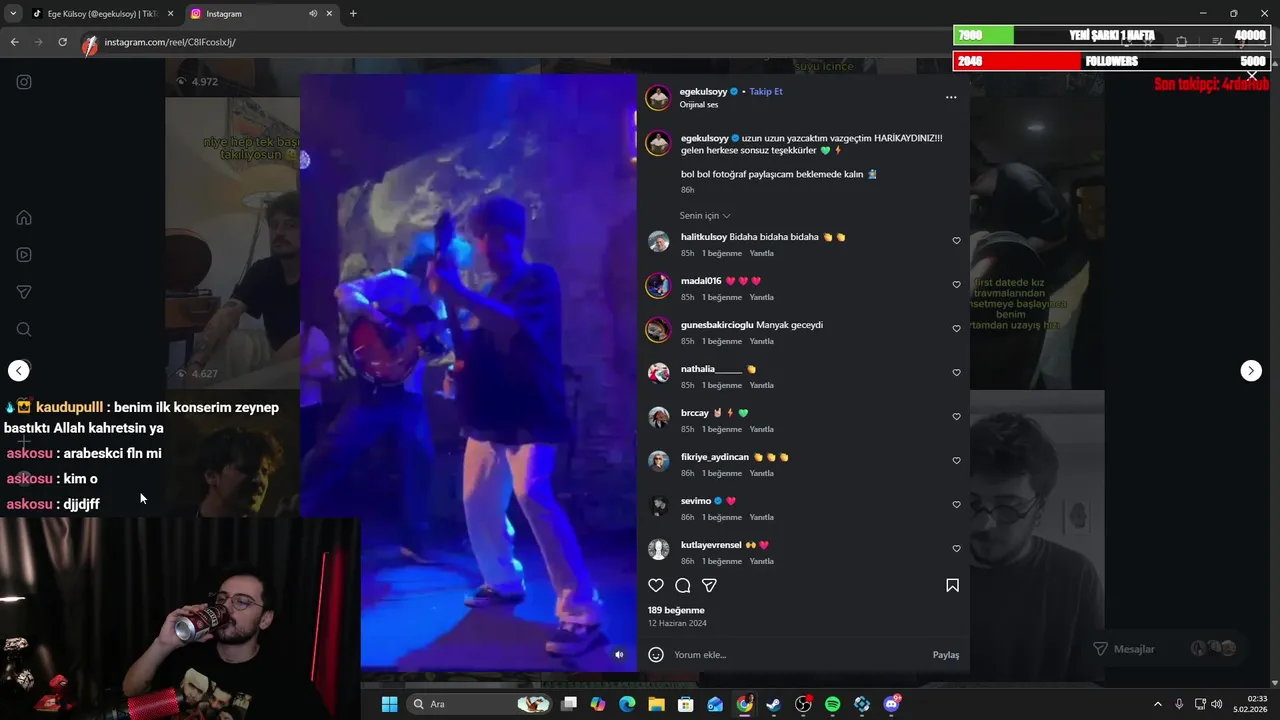
Task: Like brccay's comment
Action: (x=956, y=417)
